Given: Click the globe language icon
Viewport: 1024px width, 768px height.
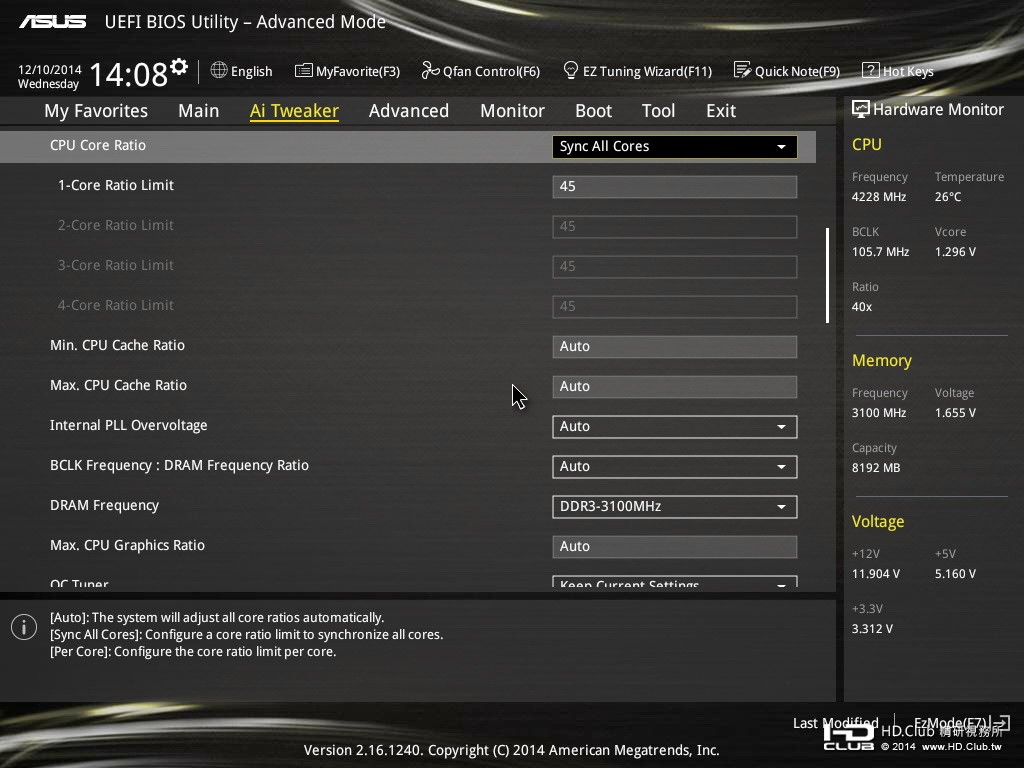Looking at the screenshot, I should (x=219, y=70).
